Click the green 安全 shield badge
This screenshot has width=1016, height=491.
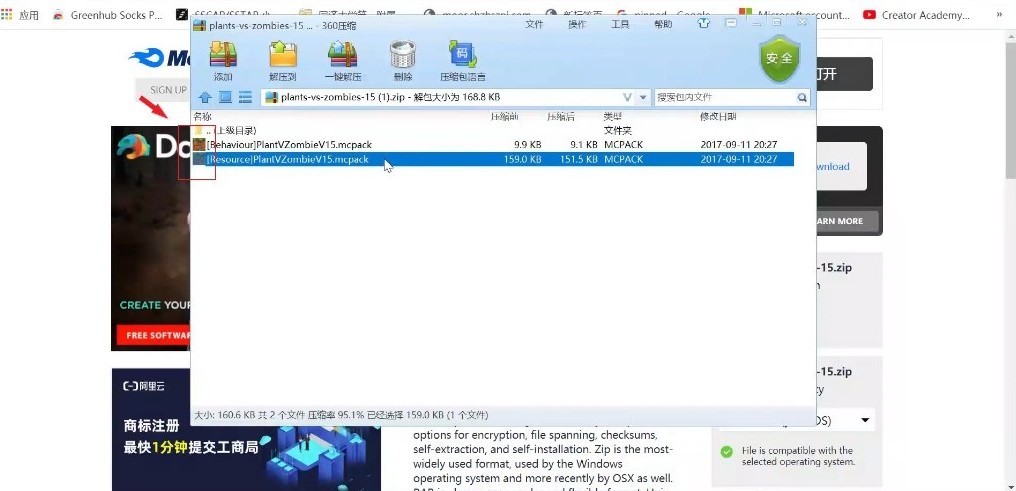coord(779,58)
